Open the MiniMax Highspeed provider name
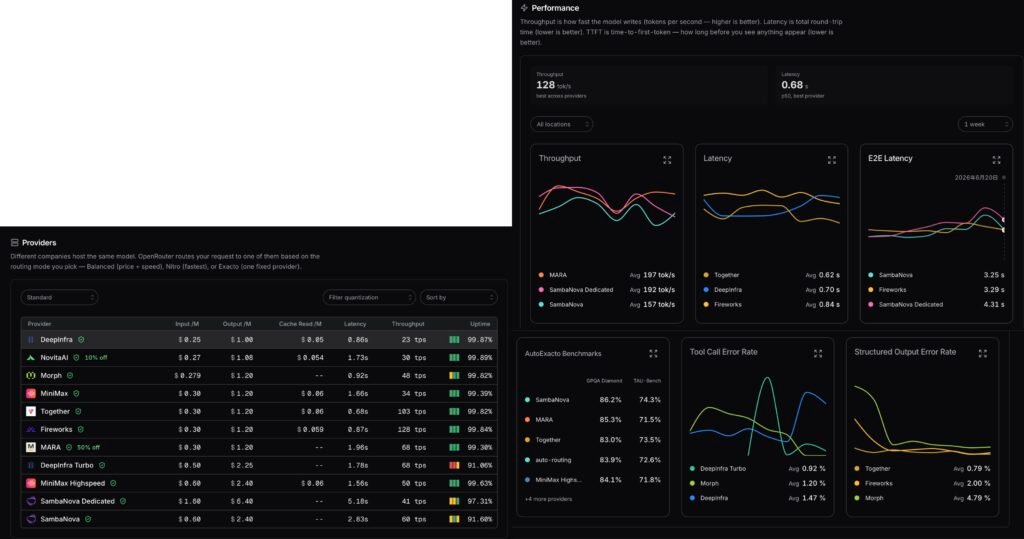 point(72,483)
